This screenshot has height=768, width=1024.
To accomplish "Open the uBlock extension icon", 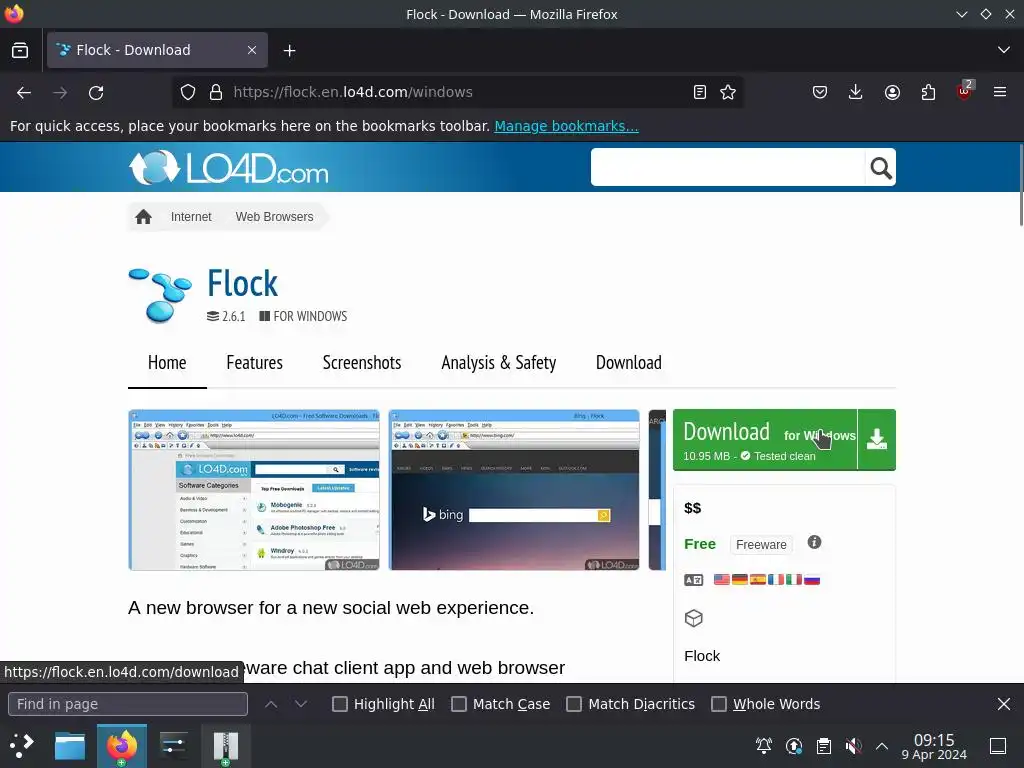I will coord(965,91).
